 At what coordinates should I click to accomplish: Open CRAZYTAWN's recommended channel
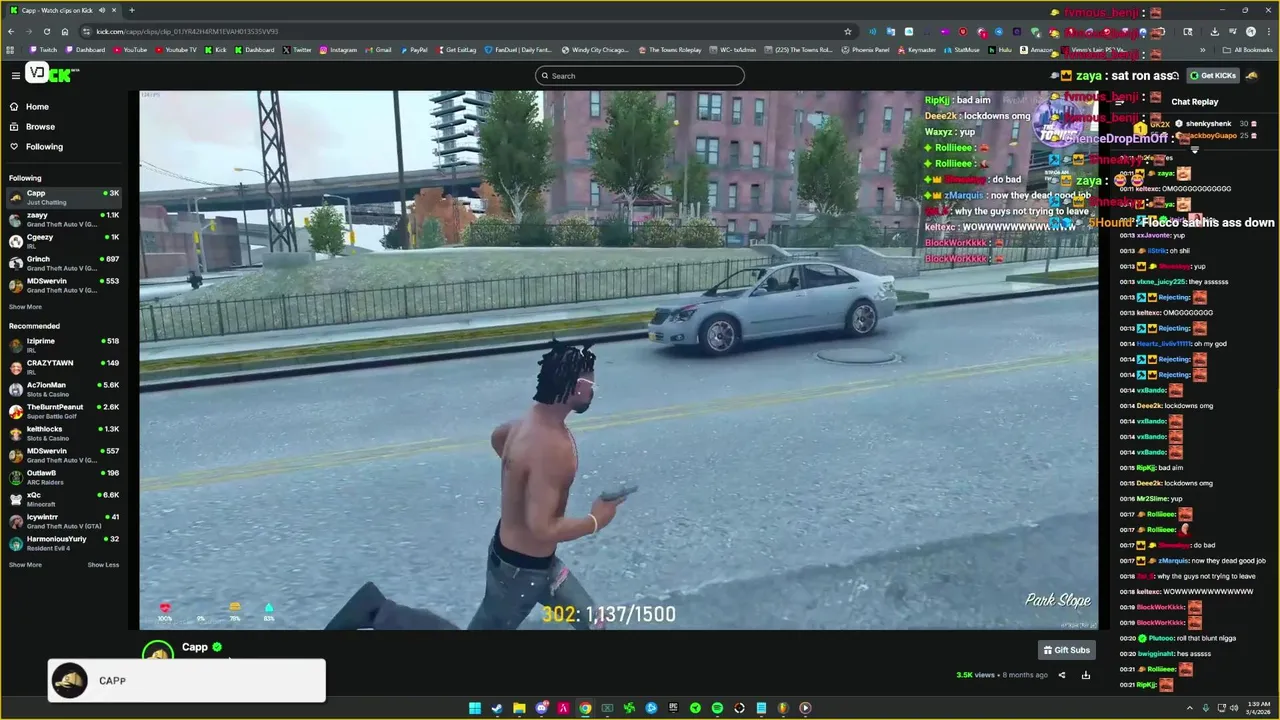(x=65, y=367)
